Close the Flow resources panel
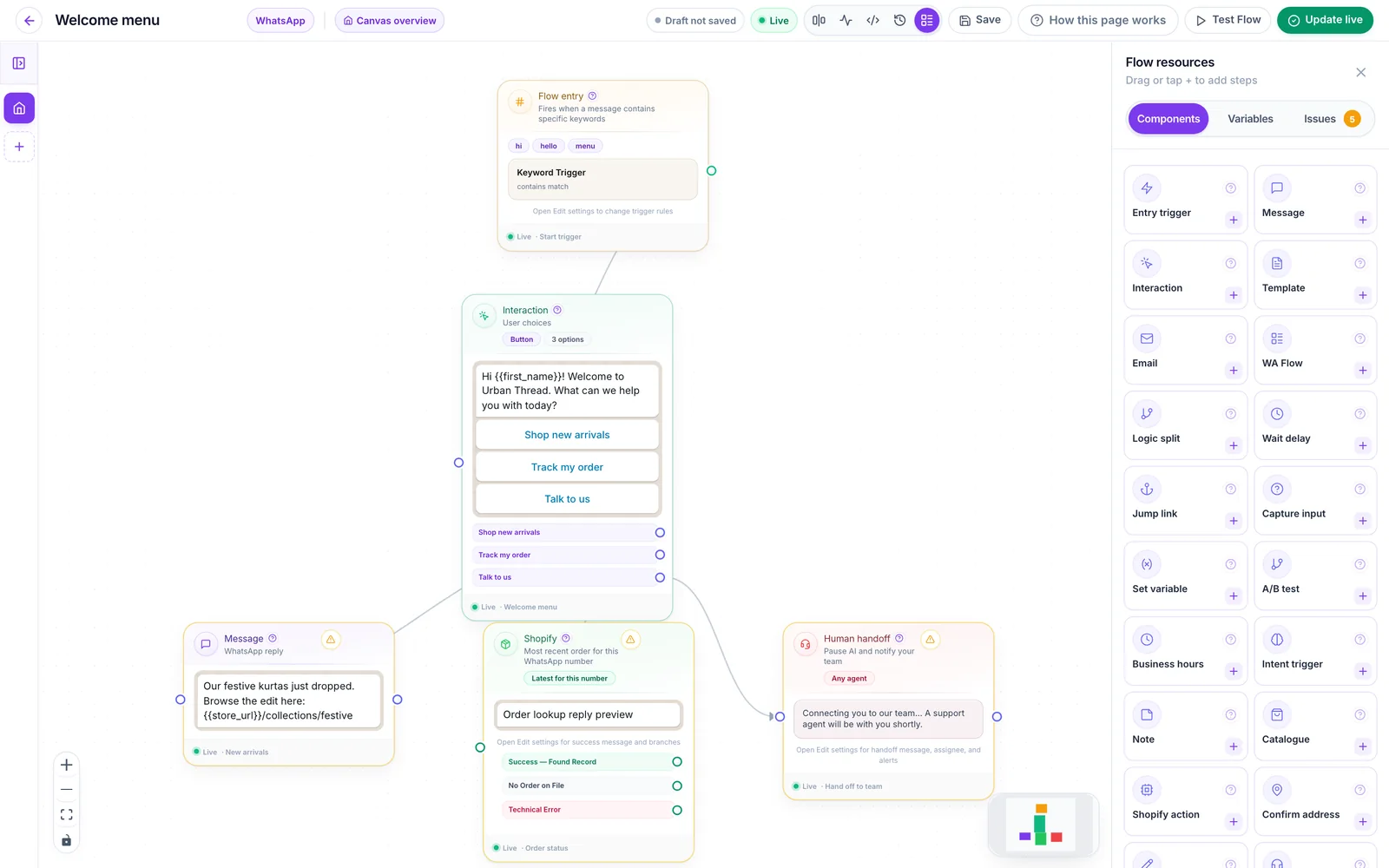The image size is (1389, 868). point(1361,72)
